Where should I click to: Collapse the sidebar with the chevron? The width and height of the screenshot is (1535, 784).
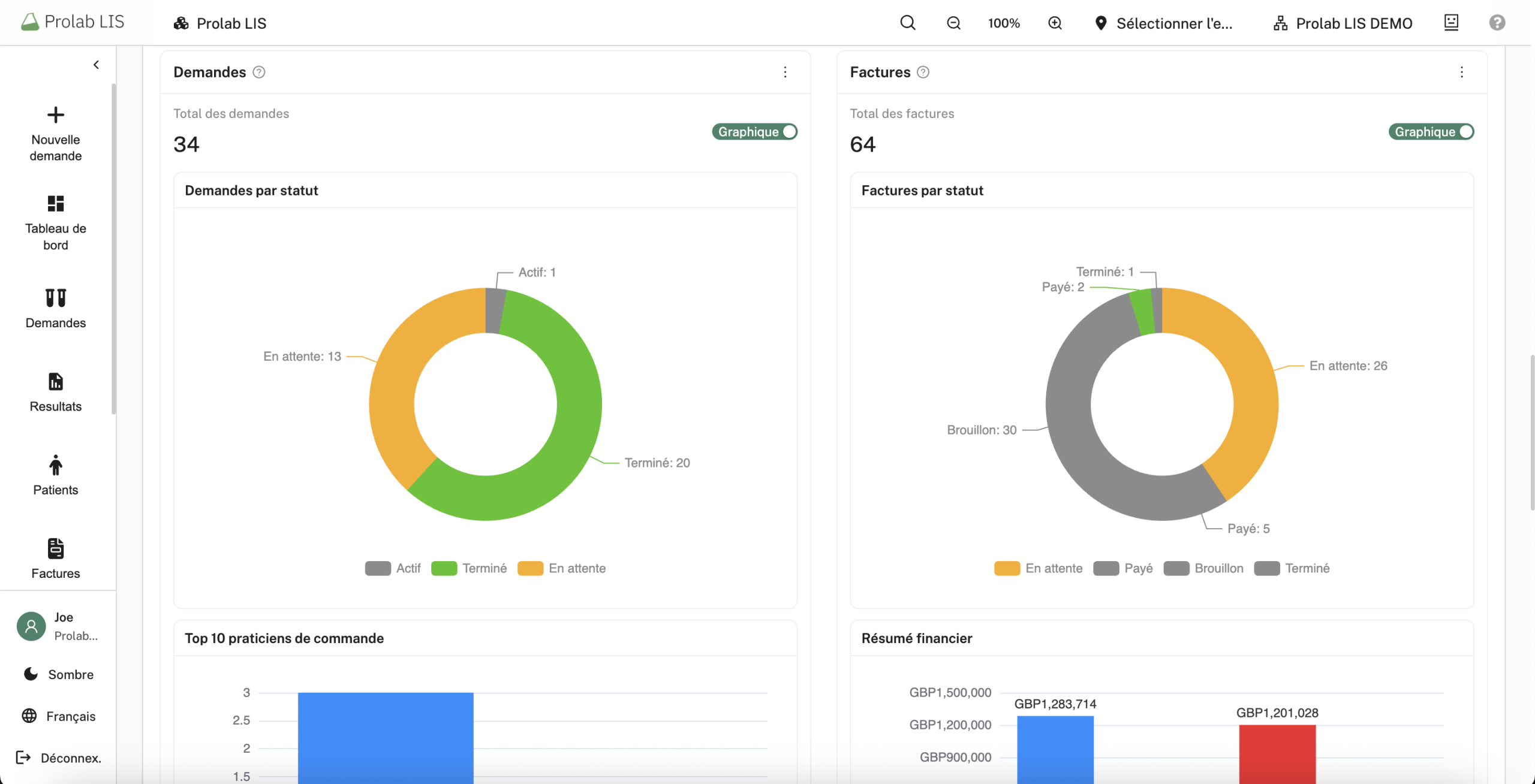(96, 65)
